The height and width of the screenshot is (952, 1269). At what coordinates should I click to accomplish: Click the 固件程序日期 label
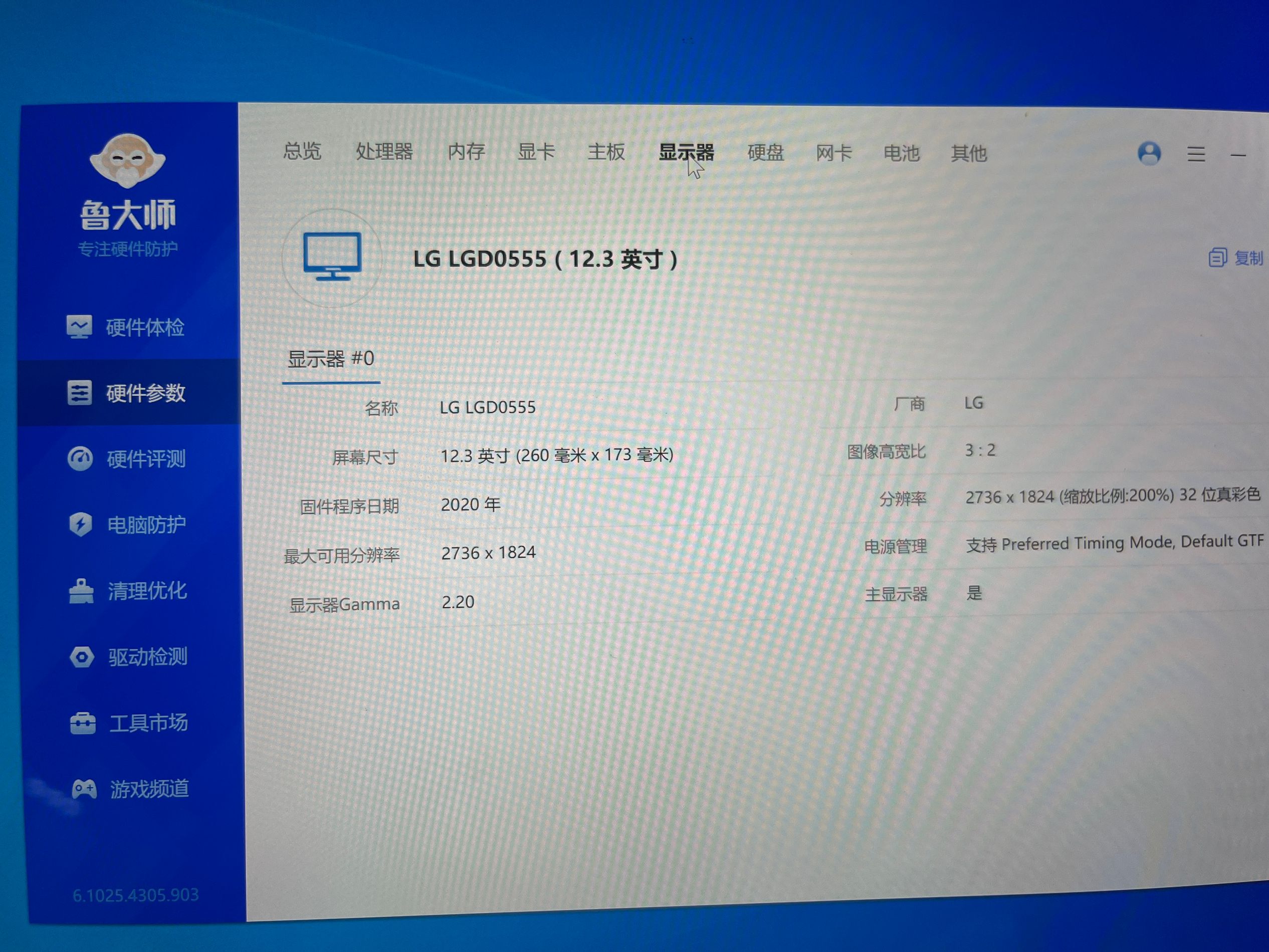pyautogui.click(x=349, y=507)
